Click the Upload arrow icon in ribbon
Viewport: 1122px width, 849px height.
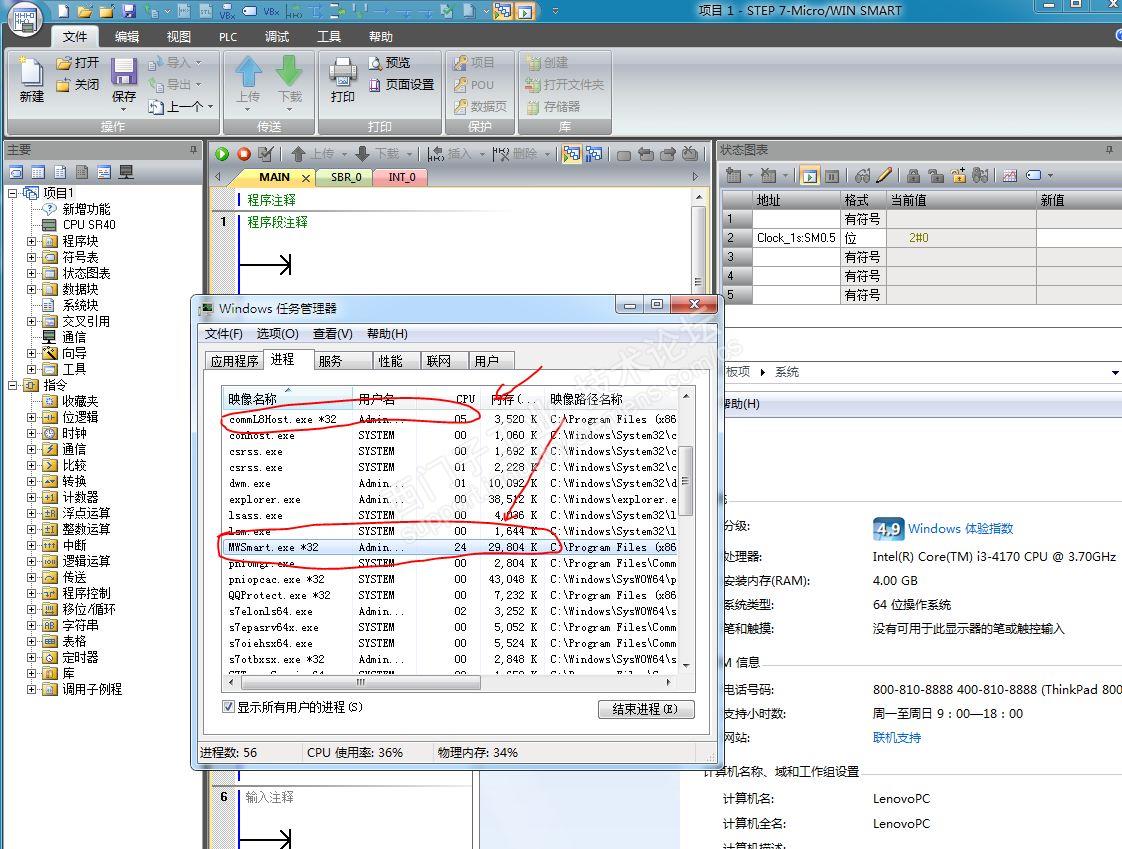click(248, 72)
